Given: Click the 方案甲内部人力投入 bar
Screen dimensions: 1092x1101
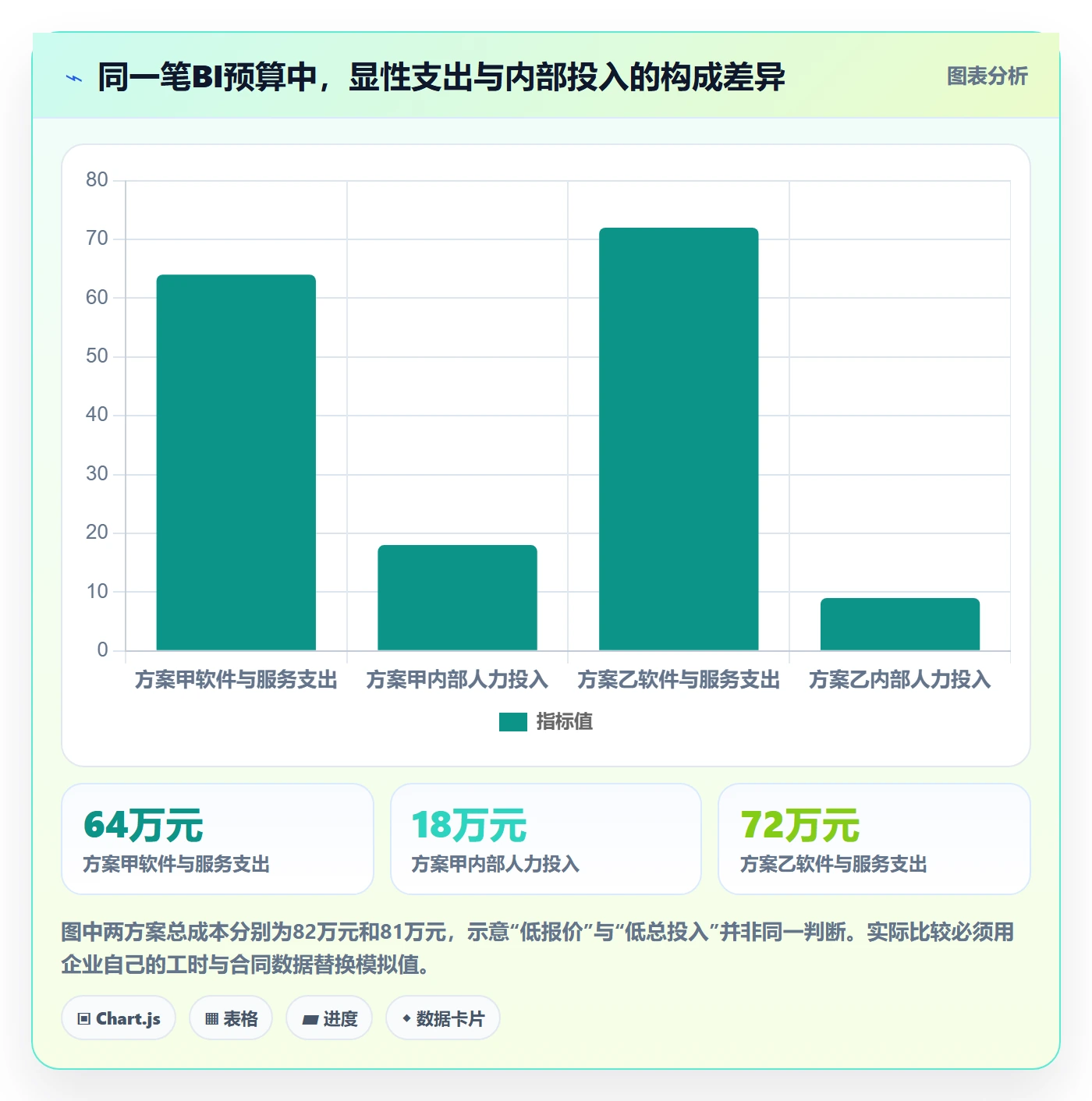Looking at the screenshot, I should click(x=458, y=597).
